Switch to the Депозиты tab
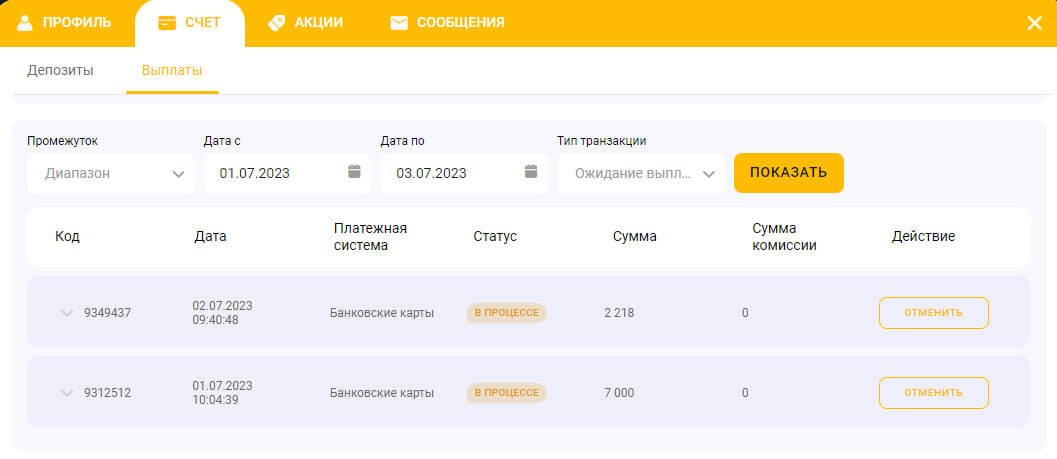 60,71
